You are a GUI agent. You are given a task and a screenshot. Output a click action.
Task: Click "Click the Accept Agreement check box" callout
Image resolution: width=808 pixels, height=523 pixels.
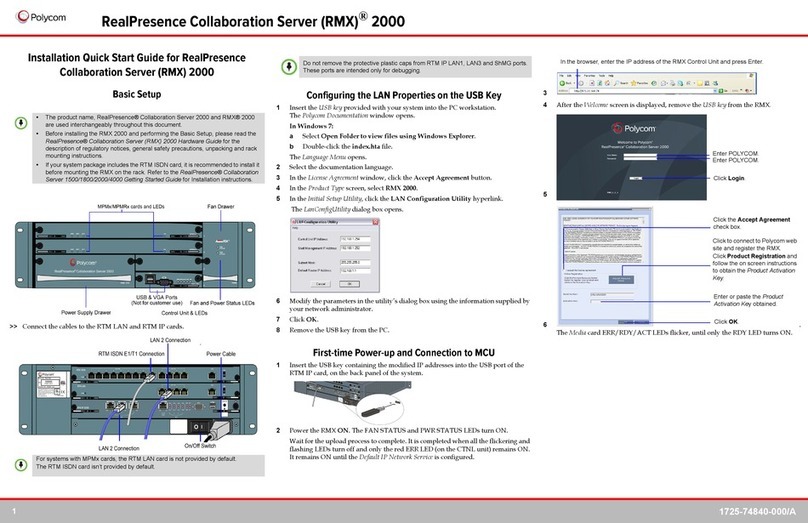(751, 223)
